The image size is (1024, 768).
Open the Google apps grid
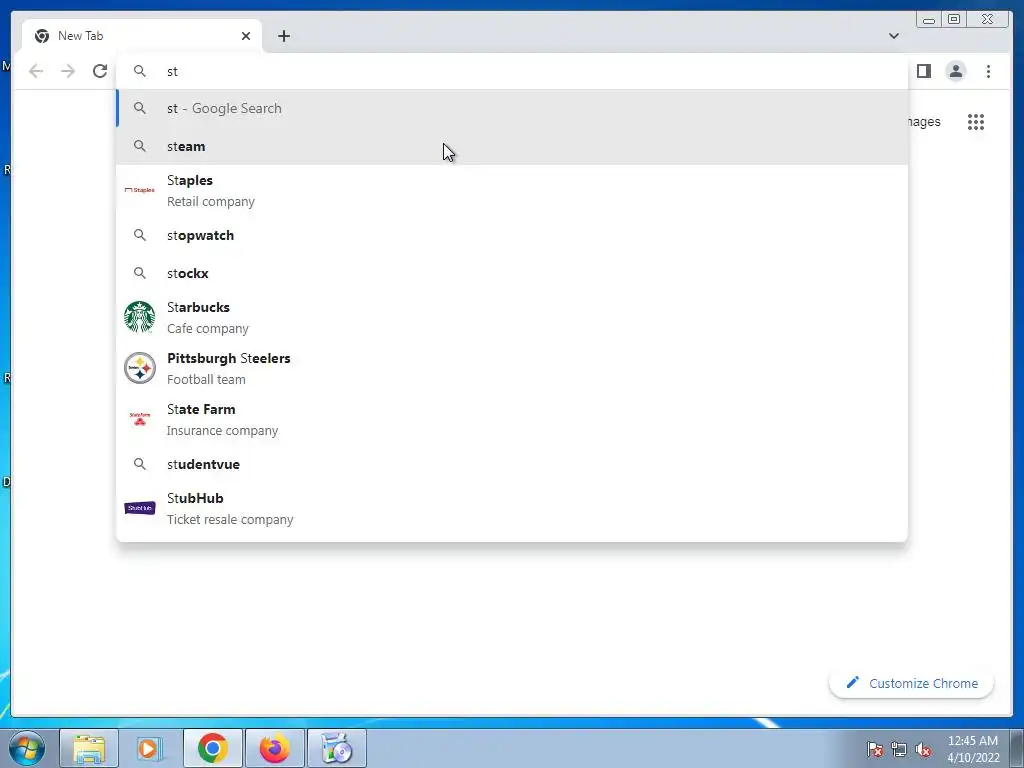click(x=976, y=121)
